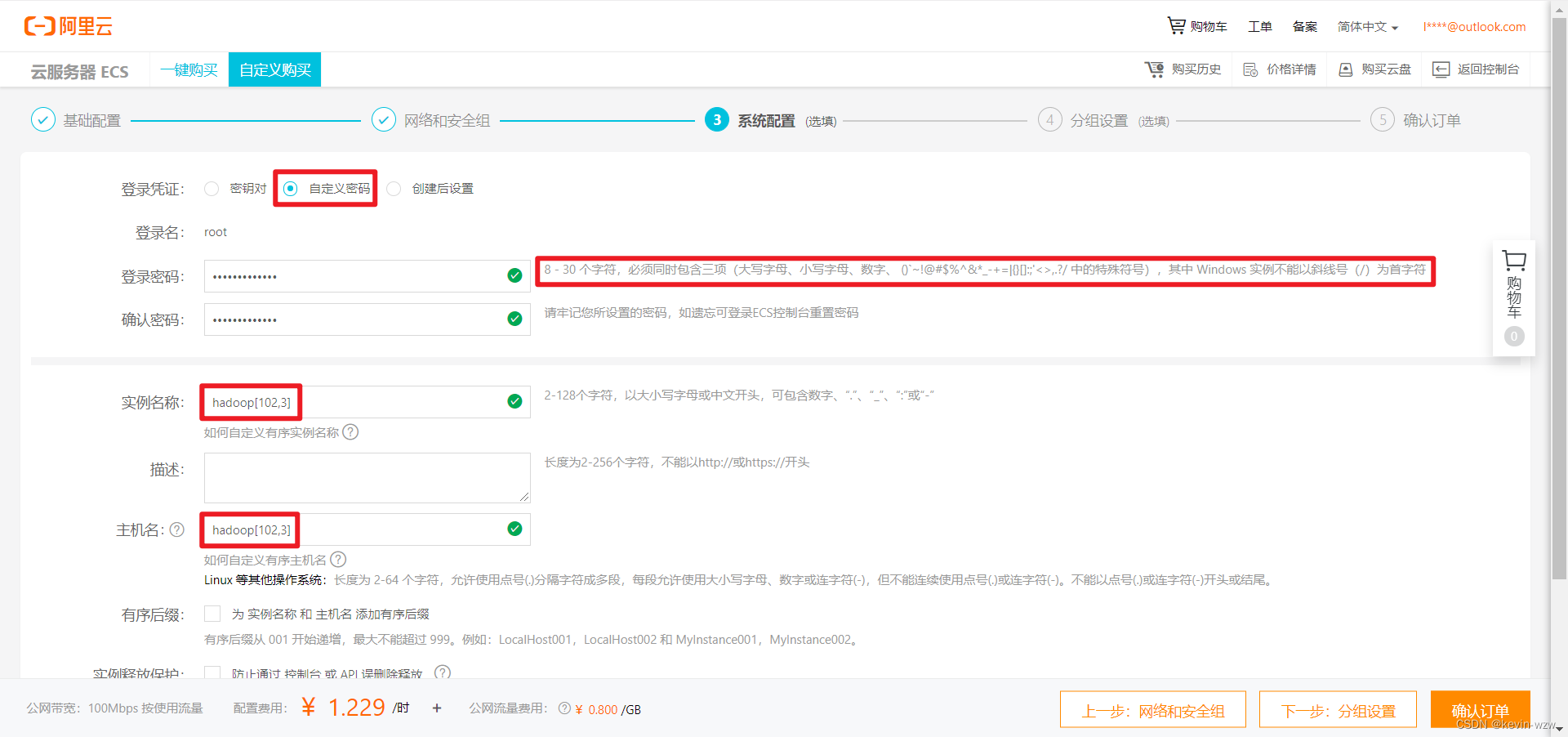Click 购买历史 purchase history link

[x=1196, y=69]
